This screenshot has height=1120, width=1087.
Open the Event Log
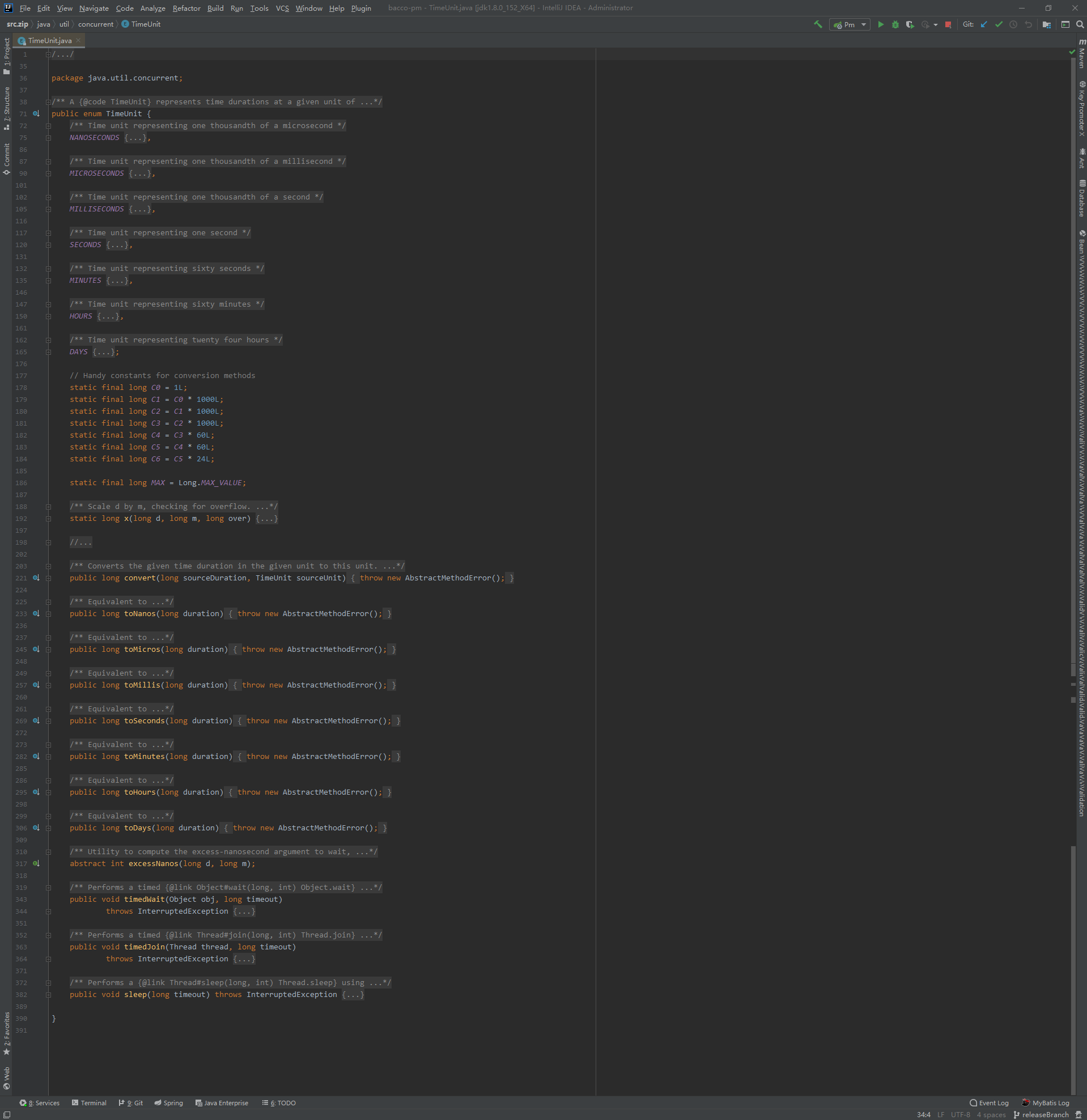tap(989, 1103)
